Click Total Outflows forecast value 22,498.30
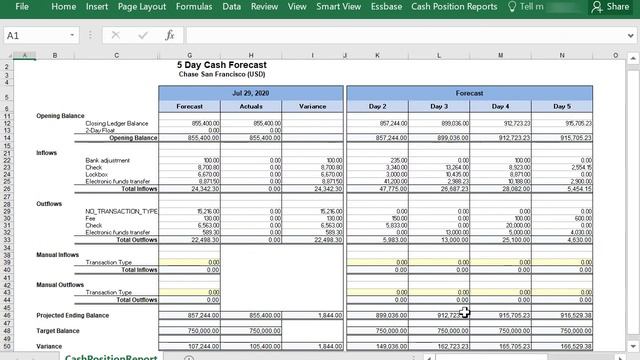This screenshot has width=640, height=360. 189,240
